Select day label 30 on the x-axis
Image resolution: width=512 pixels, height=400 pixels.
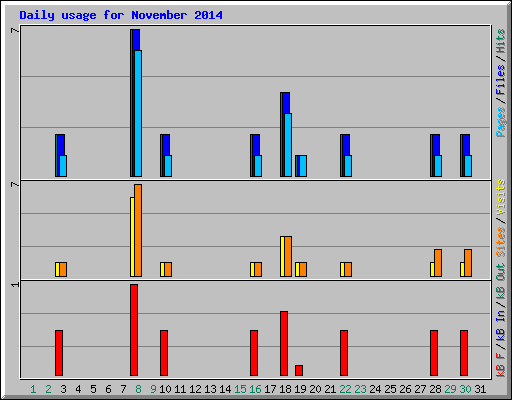click(465, 389)
